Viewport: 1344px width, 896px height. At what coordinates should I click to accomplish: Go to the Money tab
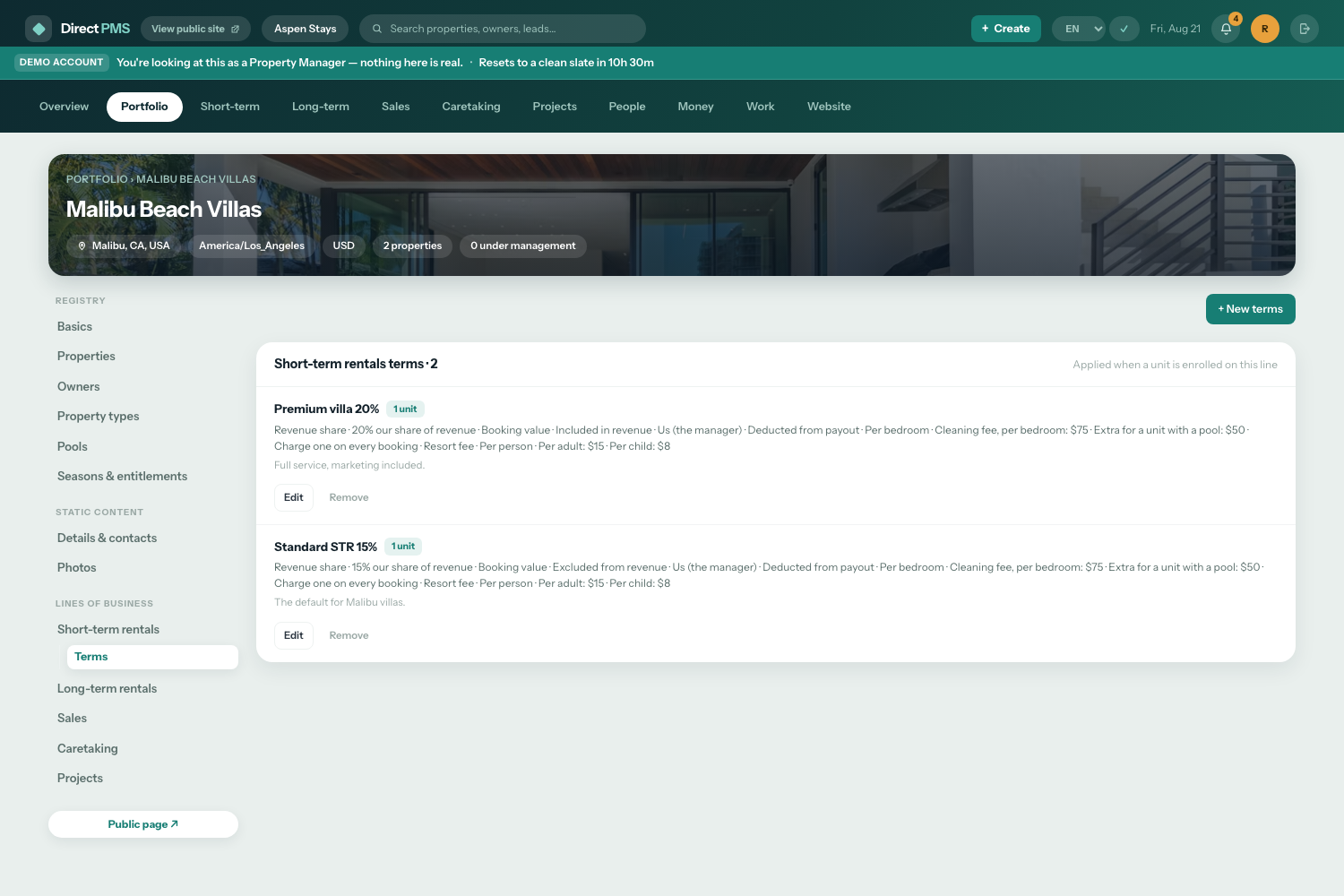coord(695,107)
